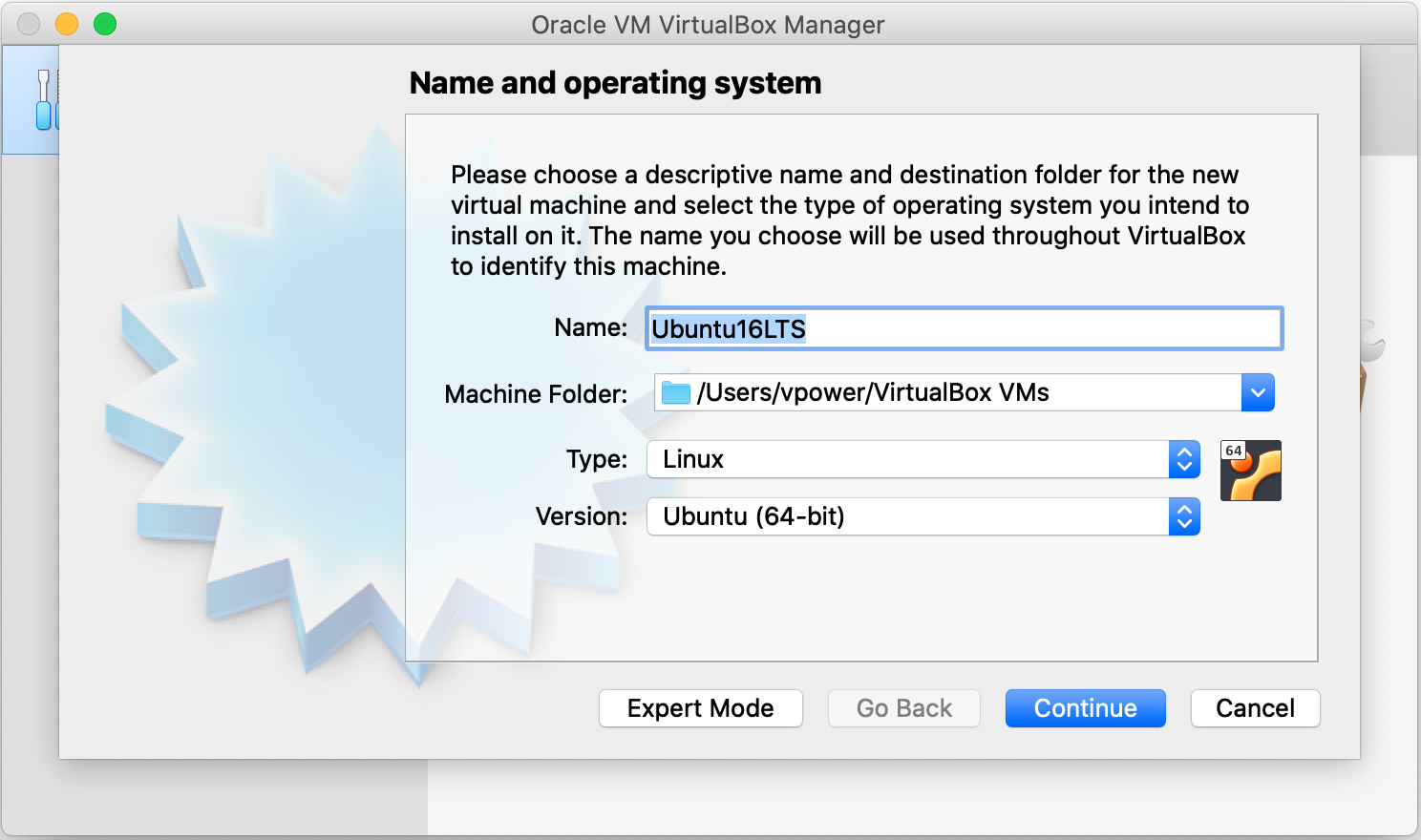Click the Ubuntu 64-bit OS icon
This screenshot has height=840, width=1421.
(x=1250, y=471)
